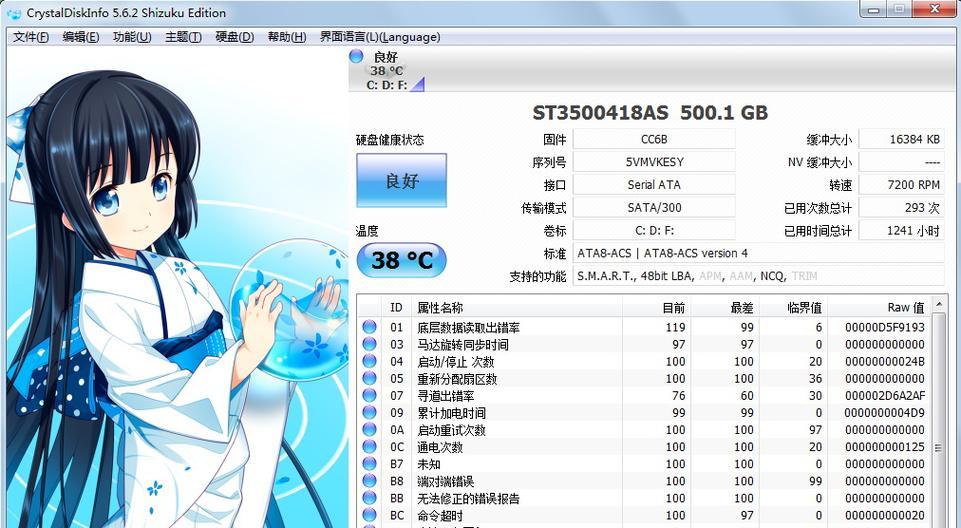Click the CrystalDiskInfo title bar app icon
The width and height of the screenshot is (961, 528).
(x=13, y=13)
